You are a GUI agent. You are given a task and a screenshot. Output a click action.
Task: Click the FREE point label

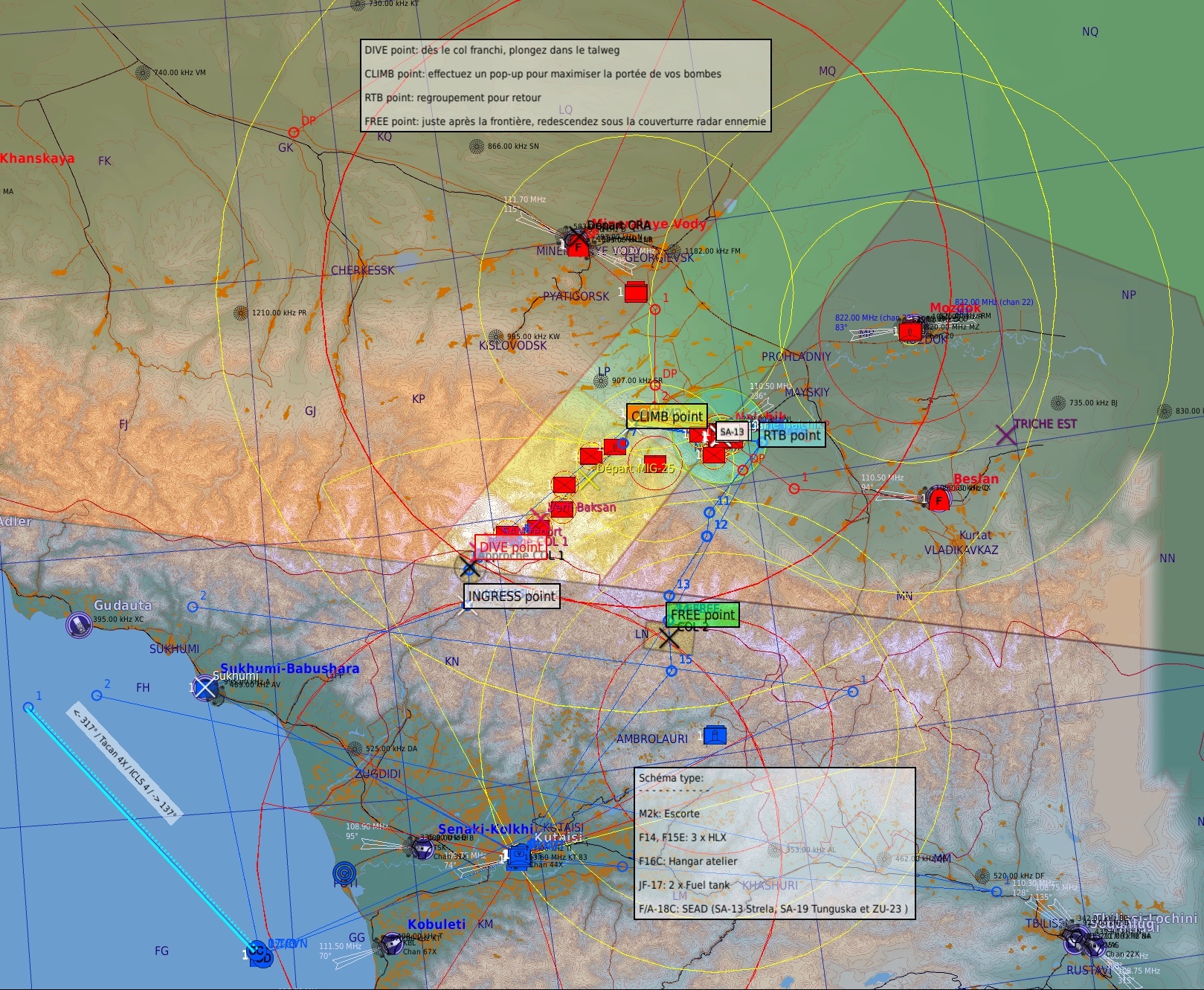pos(703,614)
